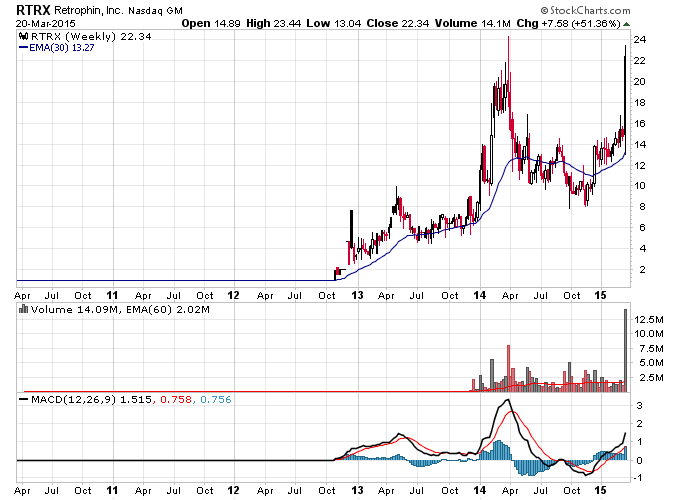Click the RTRX ticker symbol in the title
The image size is (680, 500).
(x=33, y=10)
